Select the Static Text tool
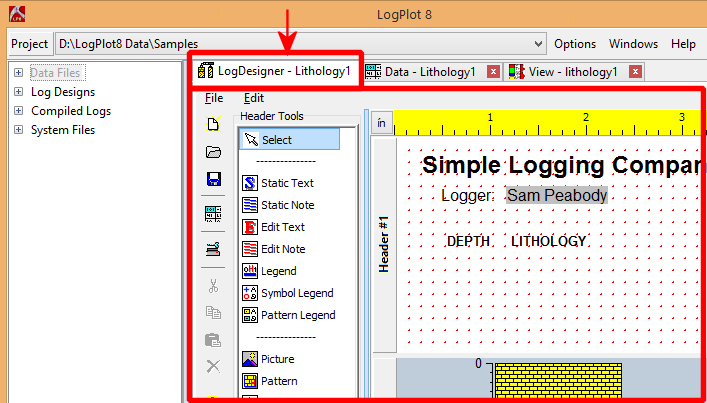Screen dimensions: 707x403 click(286, 183)
